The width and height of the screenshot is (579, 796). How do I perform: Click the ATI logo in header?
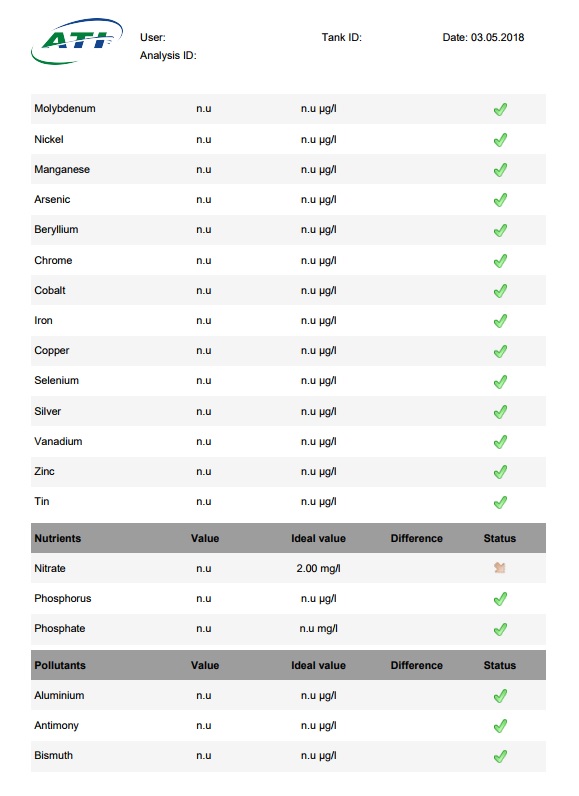click(x=77, y=41)
